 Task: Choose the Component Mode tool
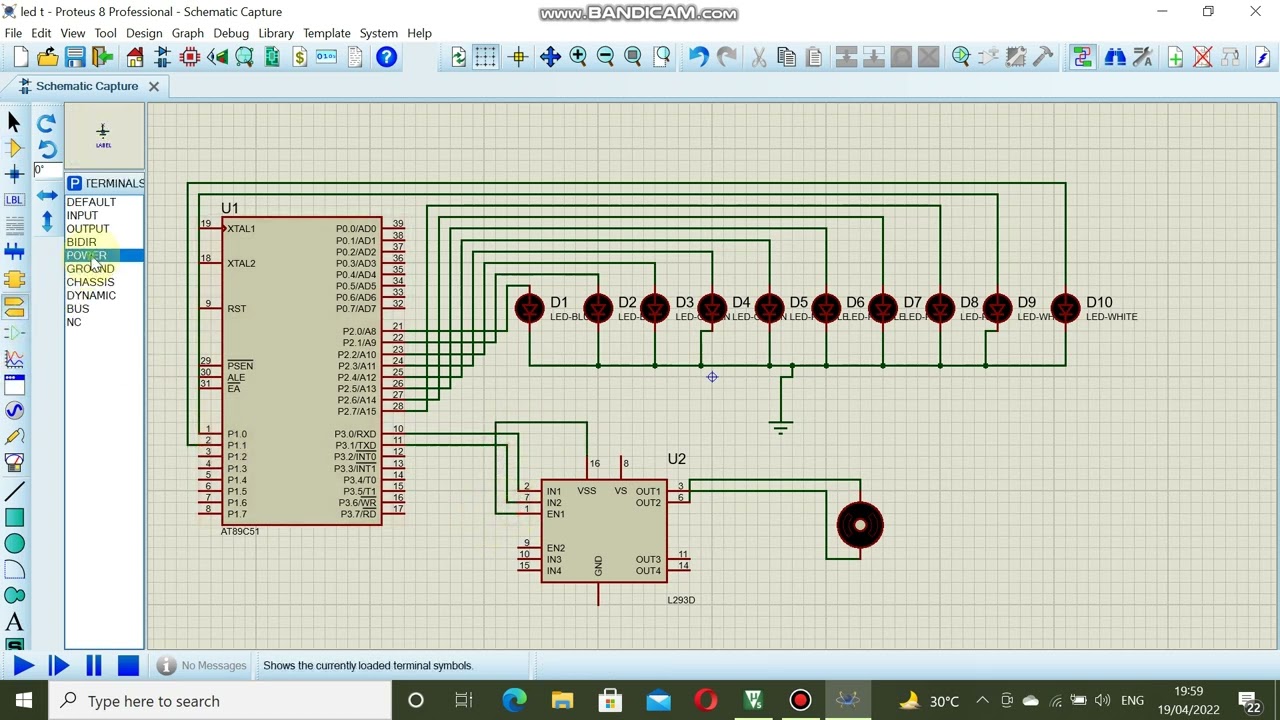pos(14,148)
